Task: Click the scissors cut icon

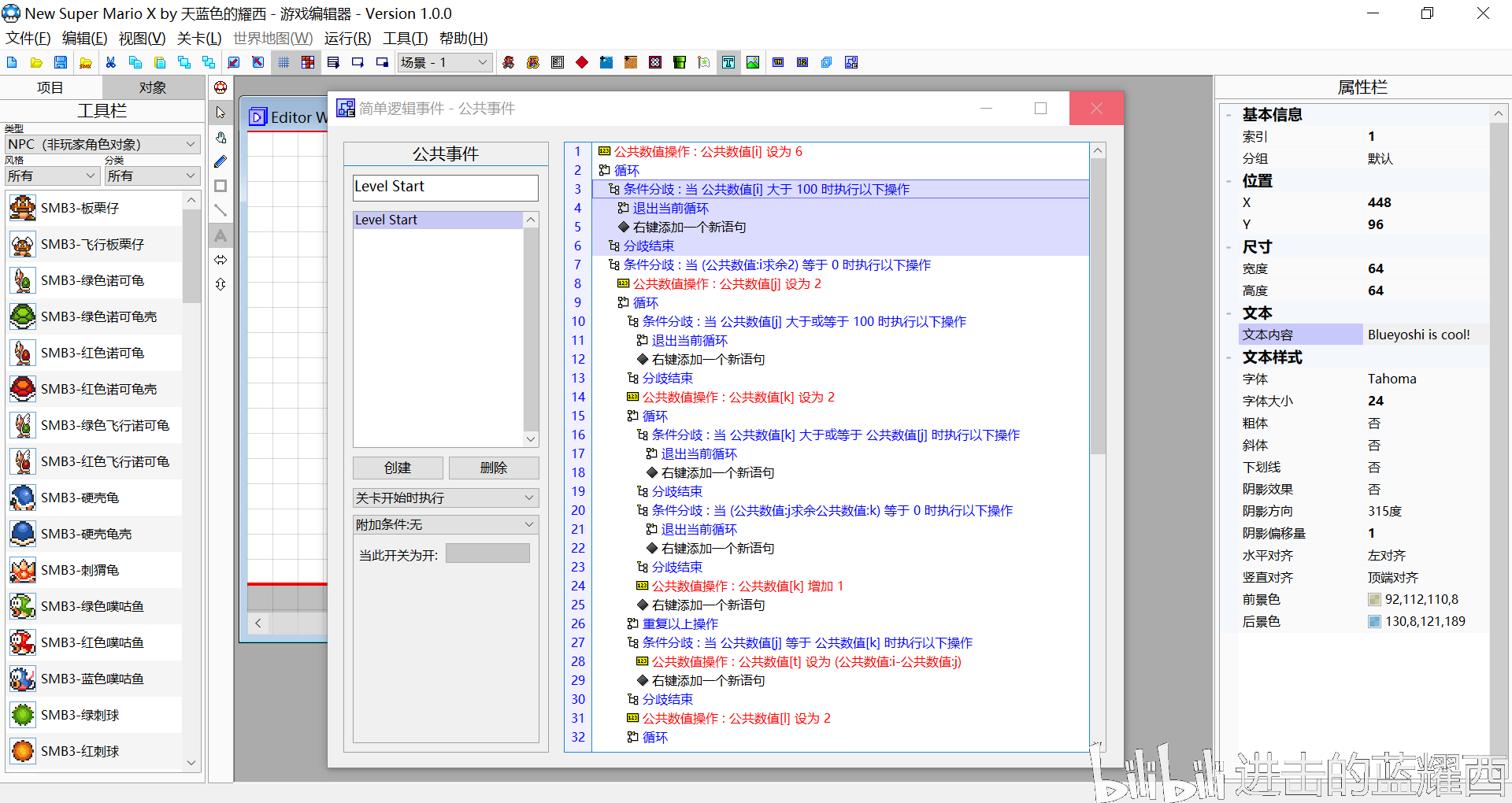Action: coord(110,62)
